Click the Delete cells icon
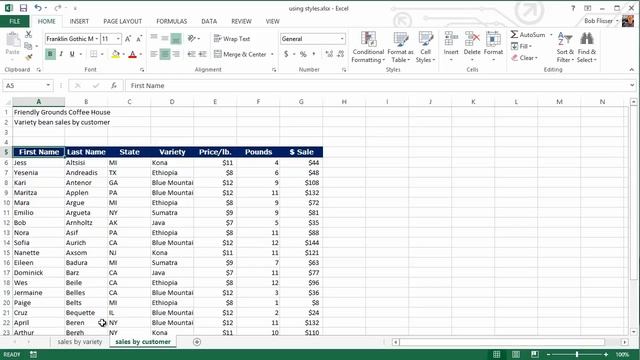The image size is (640, 360). point(472,40)
